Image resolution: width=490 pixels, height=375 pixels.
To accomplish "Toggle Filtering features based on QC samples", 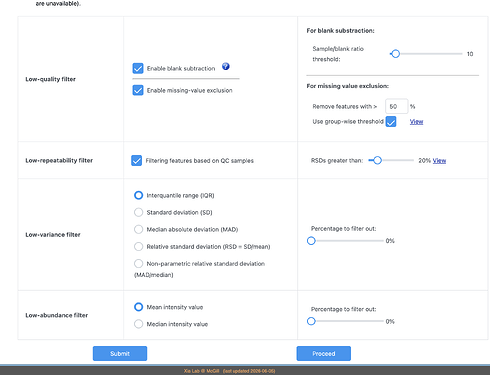I will pyautogui.click(x=136, y=161).
